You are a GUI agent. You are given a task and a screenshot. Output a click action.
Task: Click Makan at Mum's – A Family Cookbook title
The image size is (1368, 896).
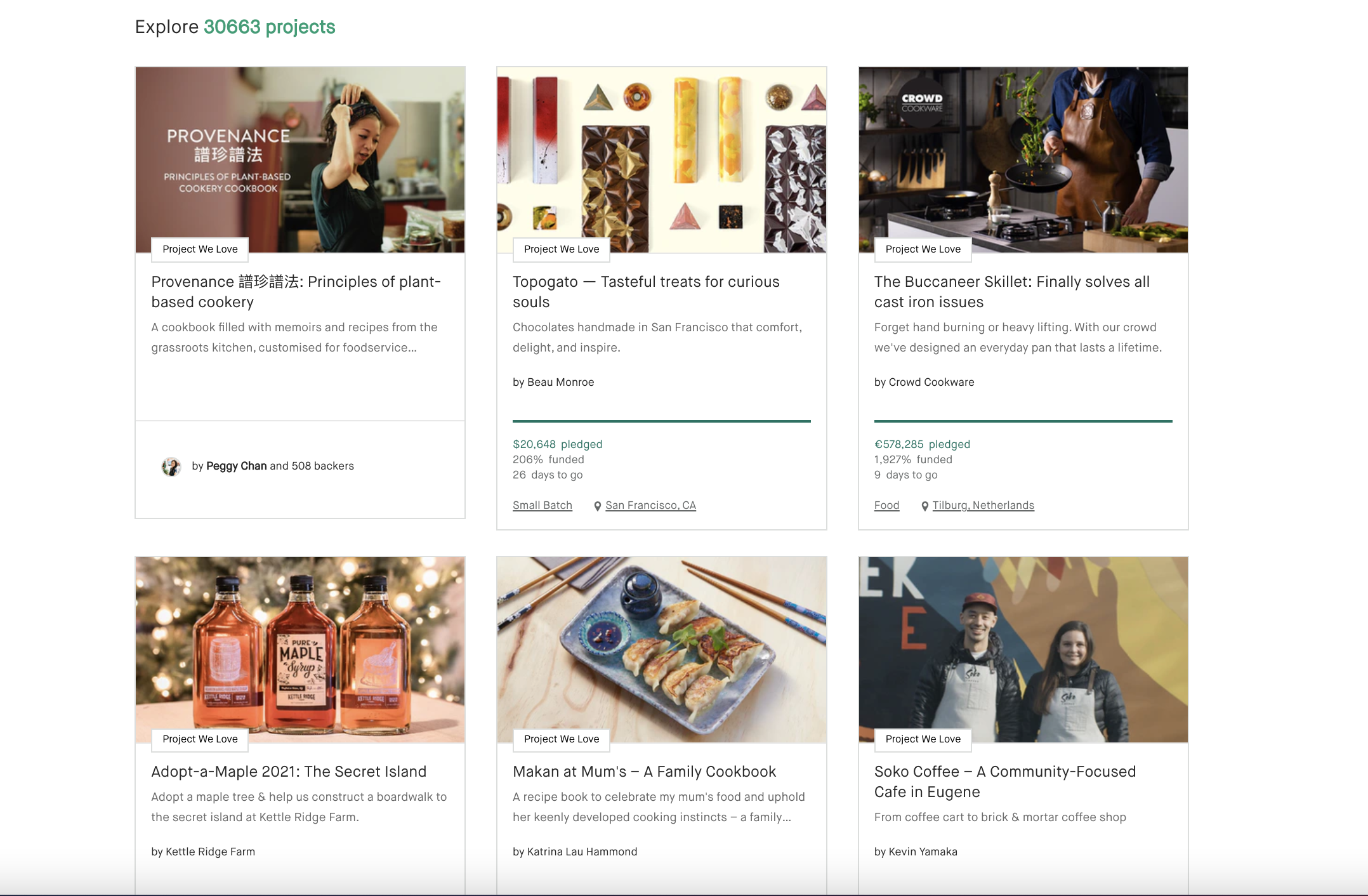[644, 772]
